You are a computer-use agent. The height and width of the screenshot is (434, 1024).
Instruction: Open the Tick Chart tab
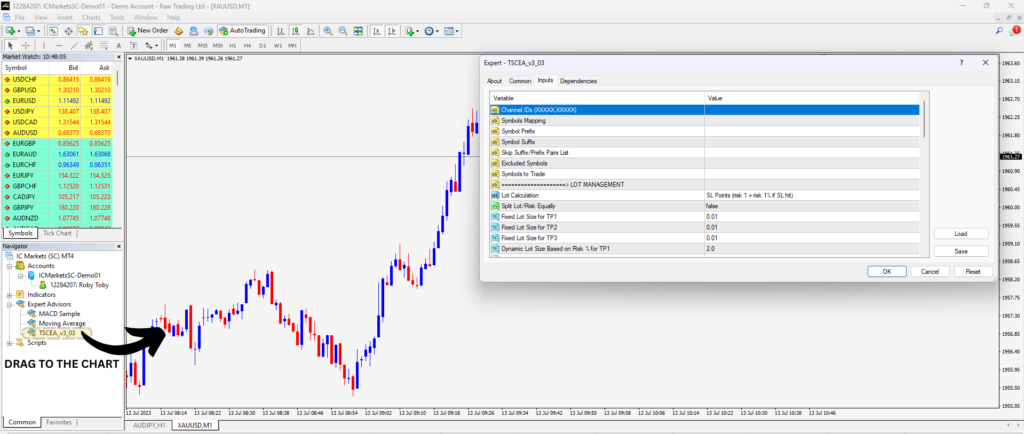(x=57, y=233)
